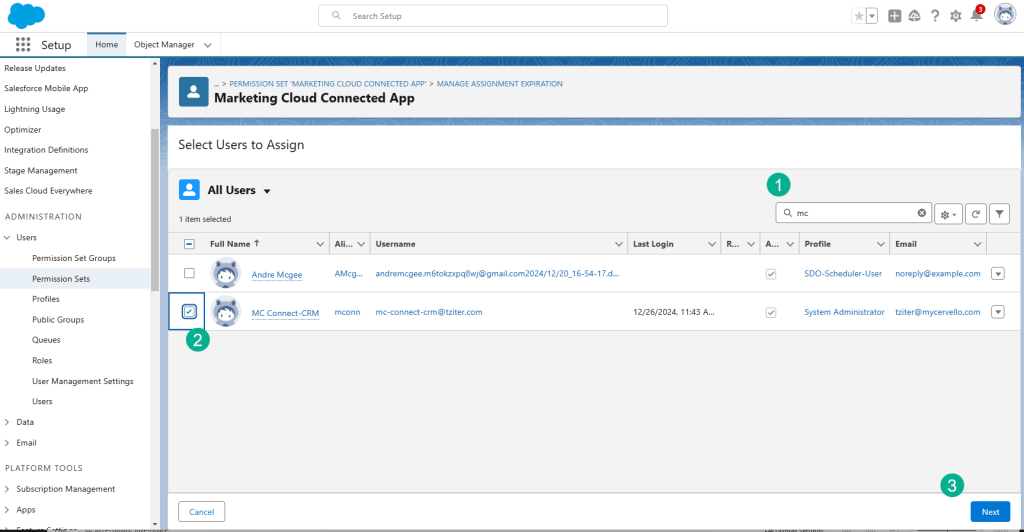
Task: Click the Cancel button
Action: click(x=201, y=511)
